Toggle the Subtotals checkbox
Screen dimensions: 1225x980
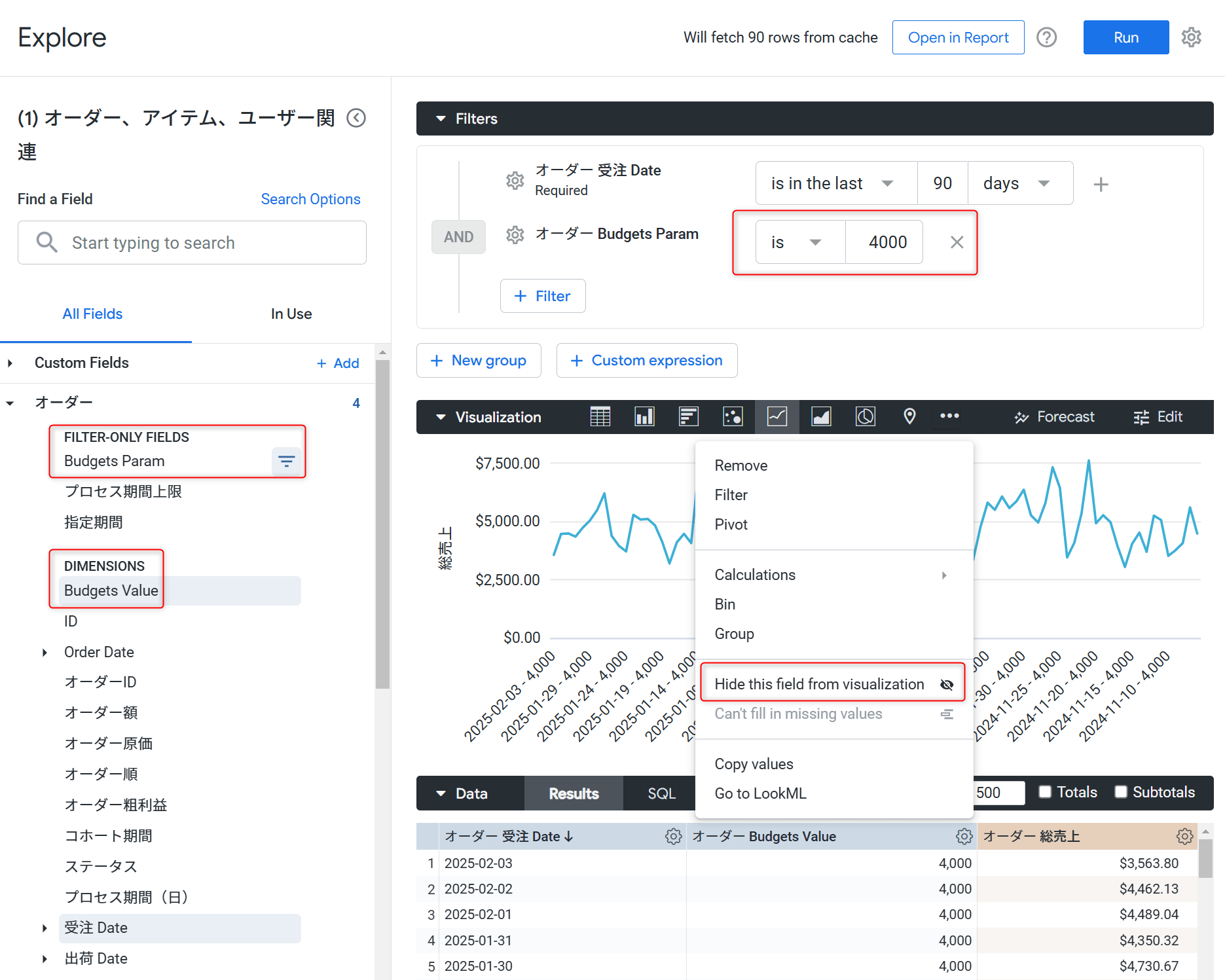coord(1121,792)
